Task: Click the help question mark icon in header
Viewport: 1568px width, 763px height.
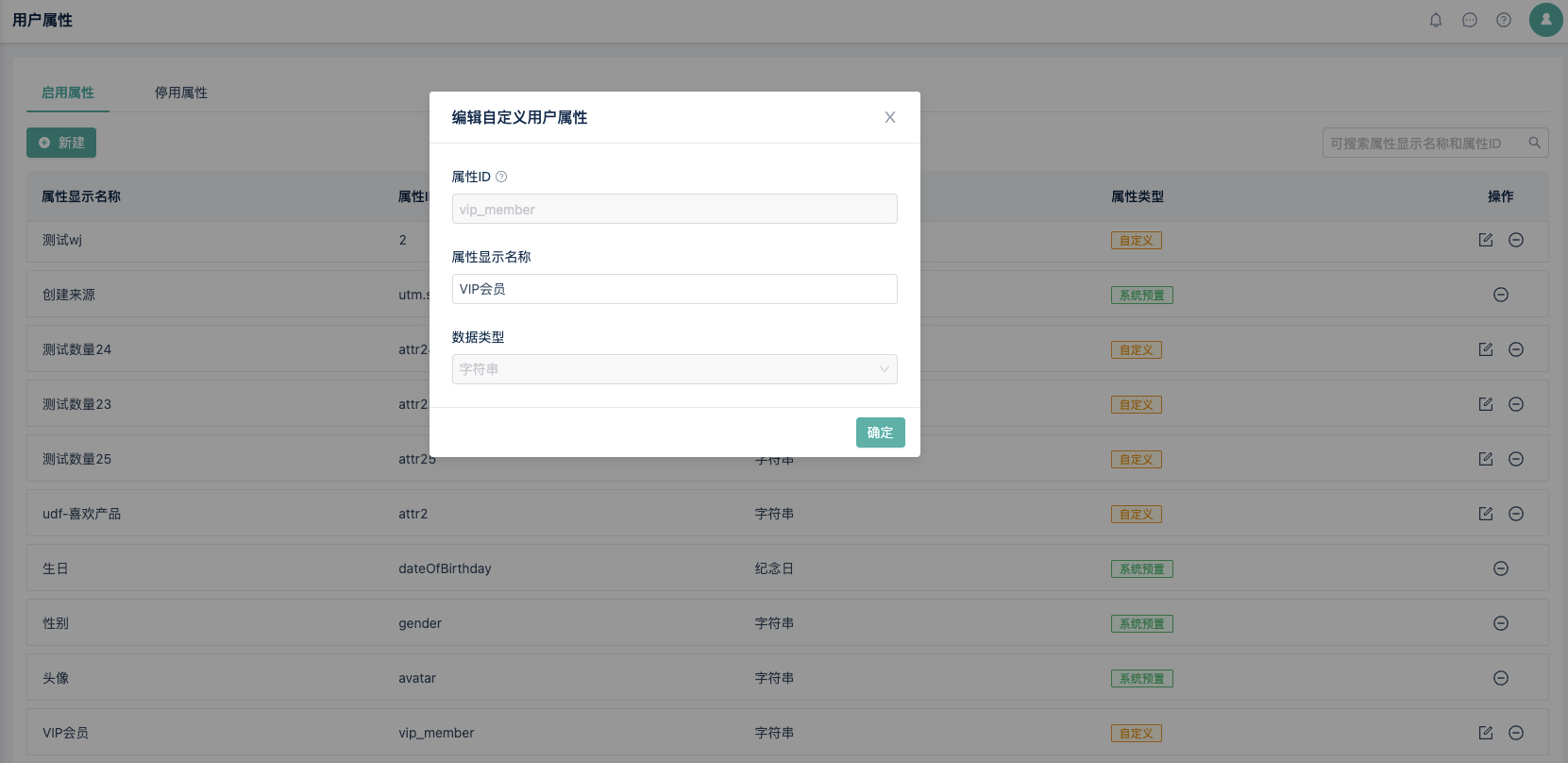Action: [x=1504, y=20]
